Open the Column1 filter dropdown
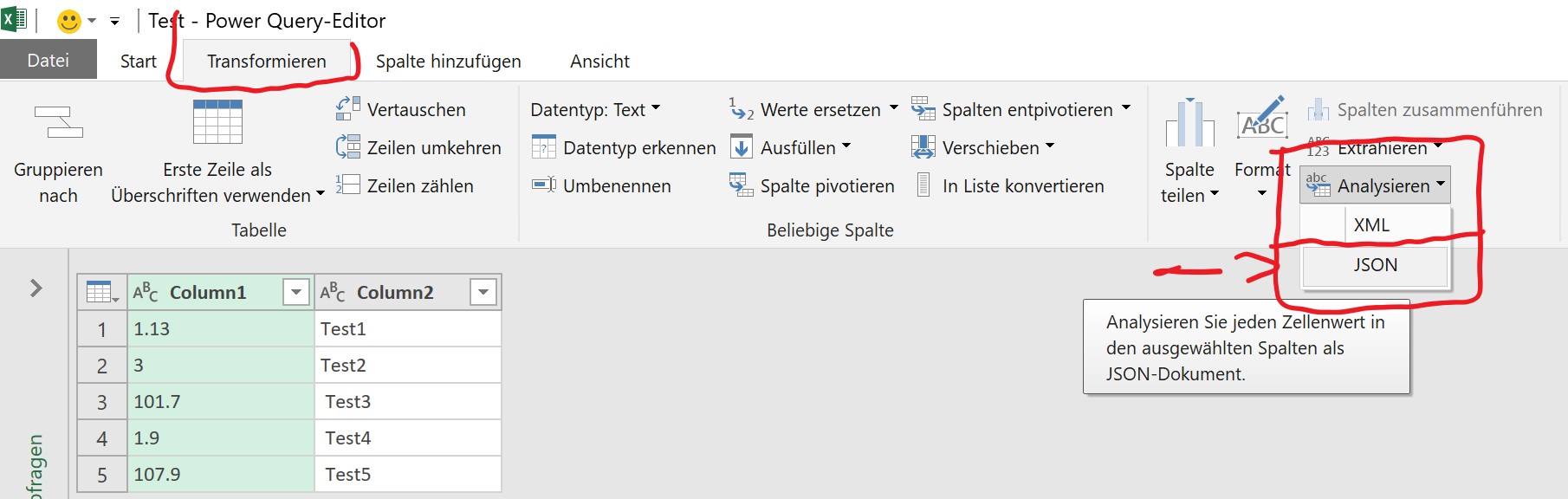1568x499 pixels. 296,293
